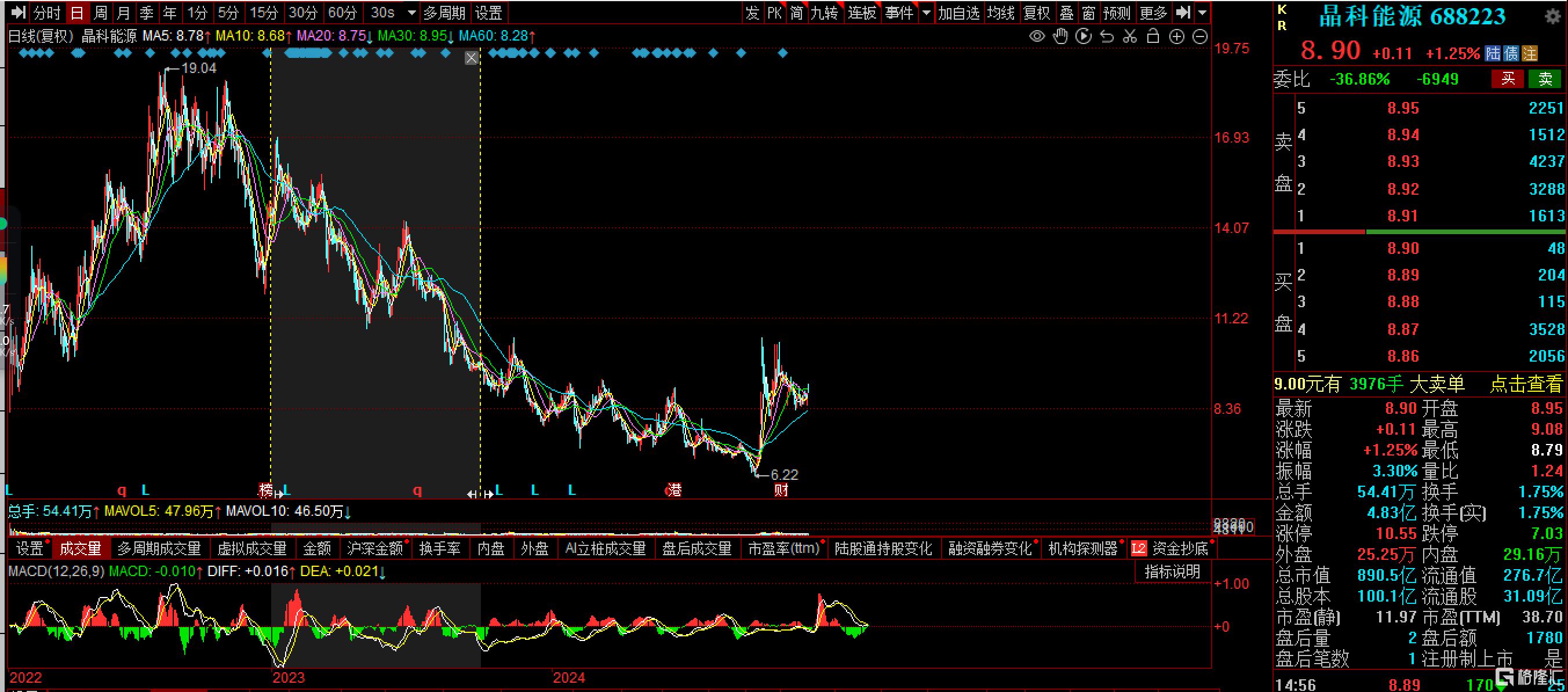Image resolution: width=1568 pixels, height=692 pixels.
Task: Switch to 5分 minute chart
Action: 228,12
